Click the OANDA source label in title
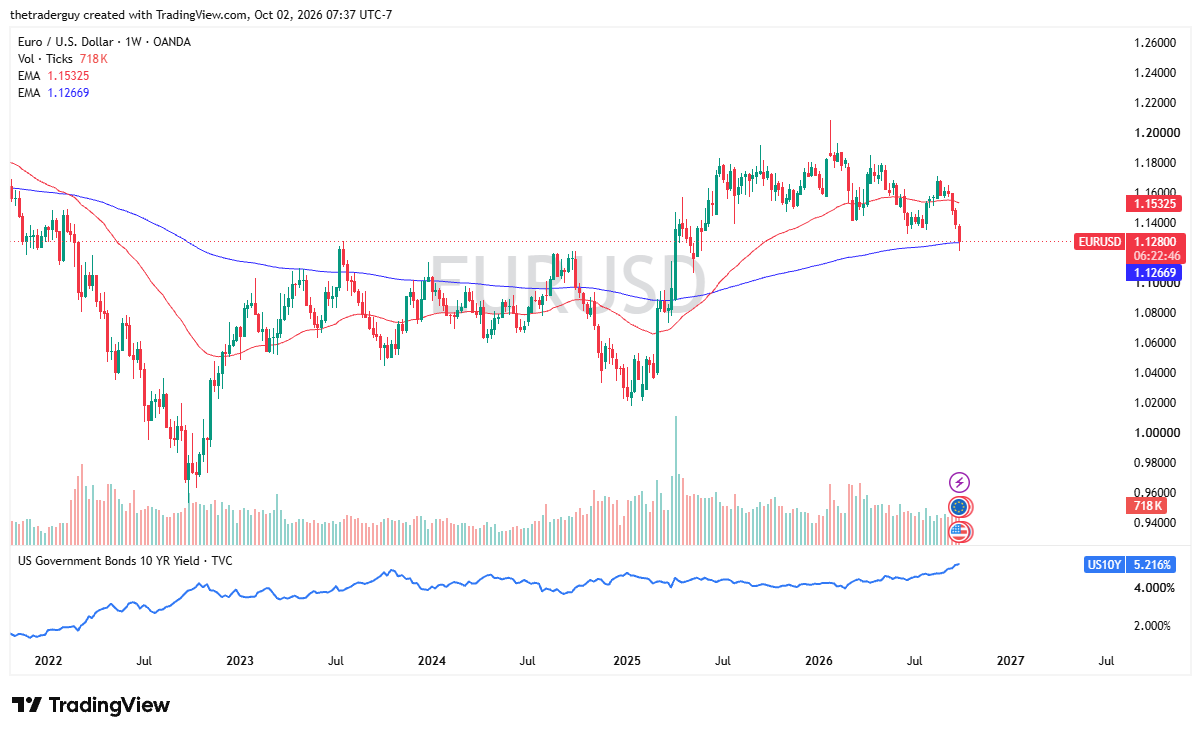The height and width of the screenshot is (735, 1201). coord(171,42)
